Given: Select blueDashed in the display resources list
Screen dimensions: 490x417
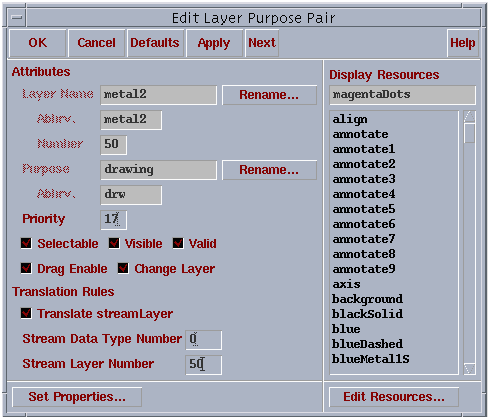Looking at the screenshot, I should point(367,344).
